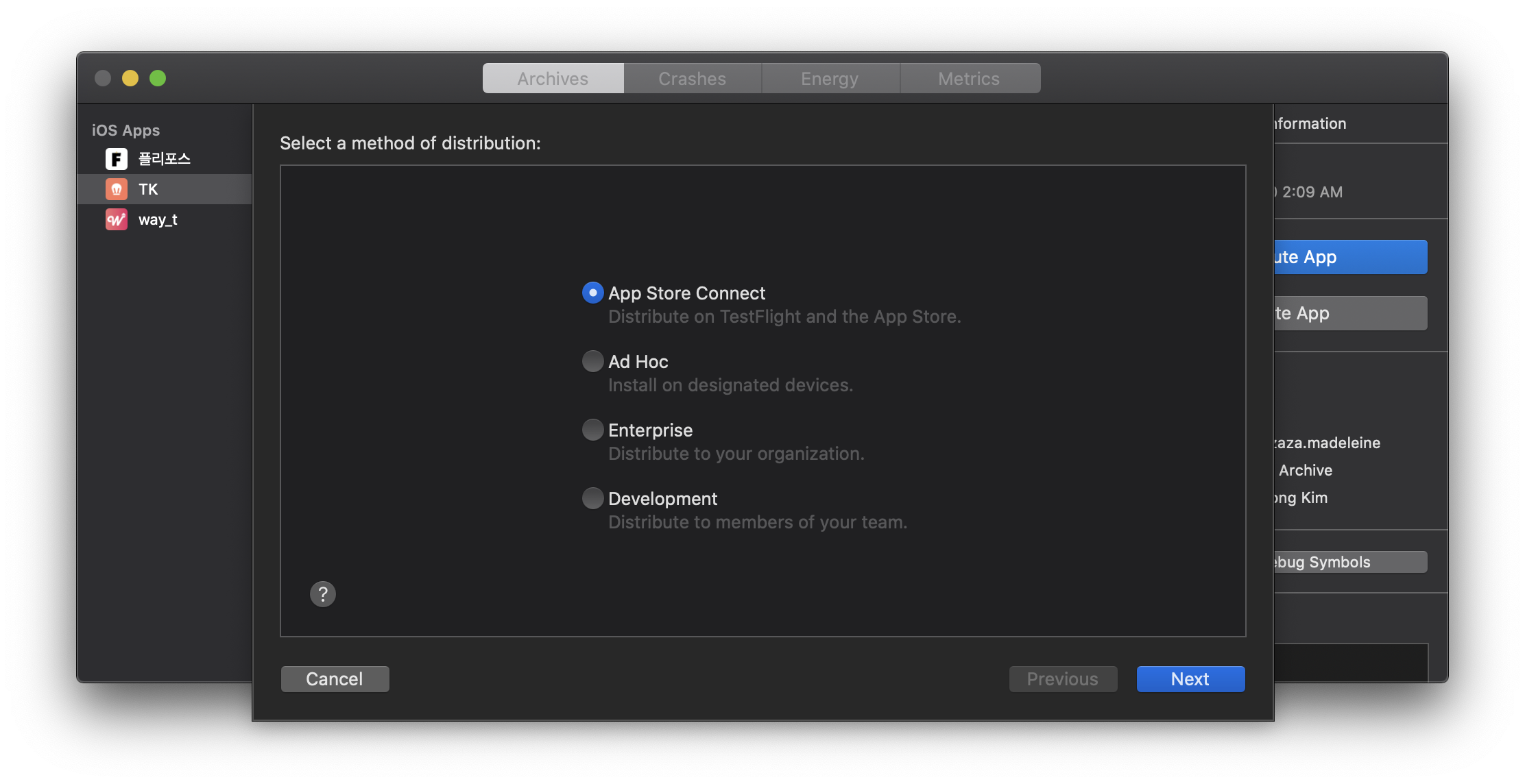Viewport: 1525px width, 784px height.
Task: Select the Archives tab
Action: point(553,79)
